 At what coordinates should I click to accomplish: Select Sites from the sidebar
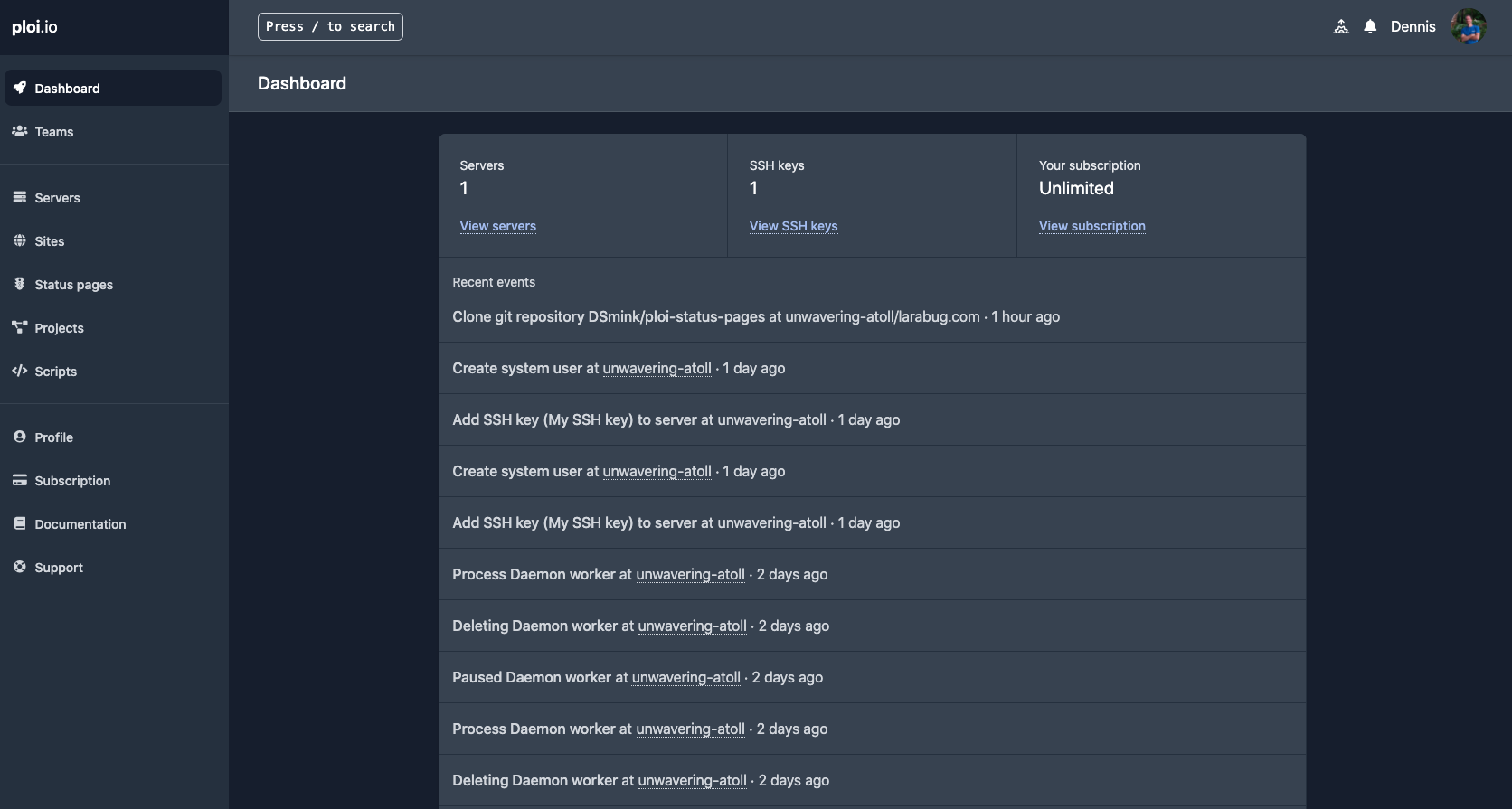point(113,241)
